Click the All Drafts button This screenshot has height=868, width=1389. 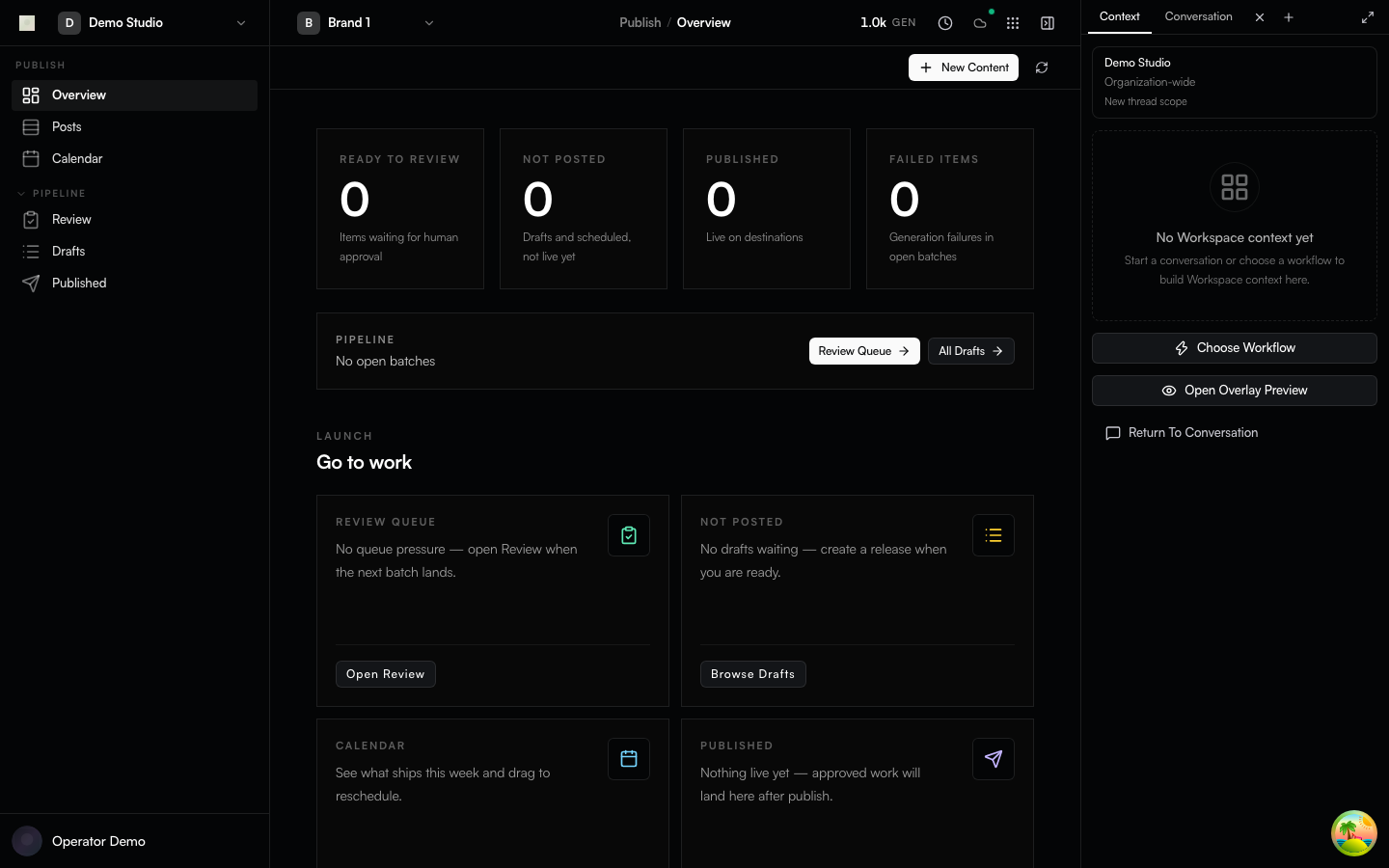(x=971, y=351)
